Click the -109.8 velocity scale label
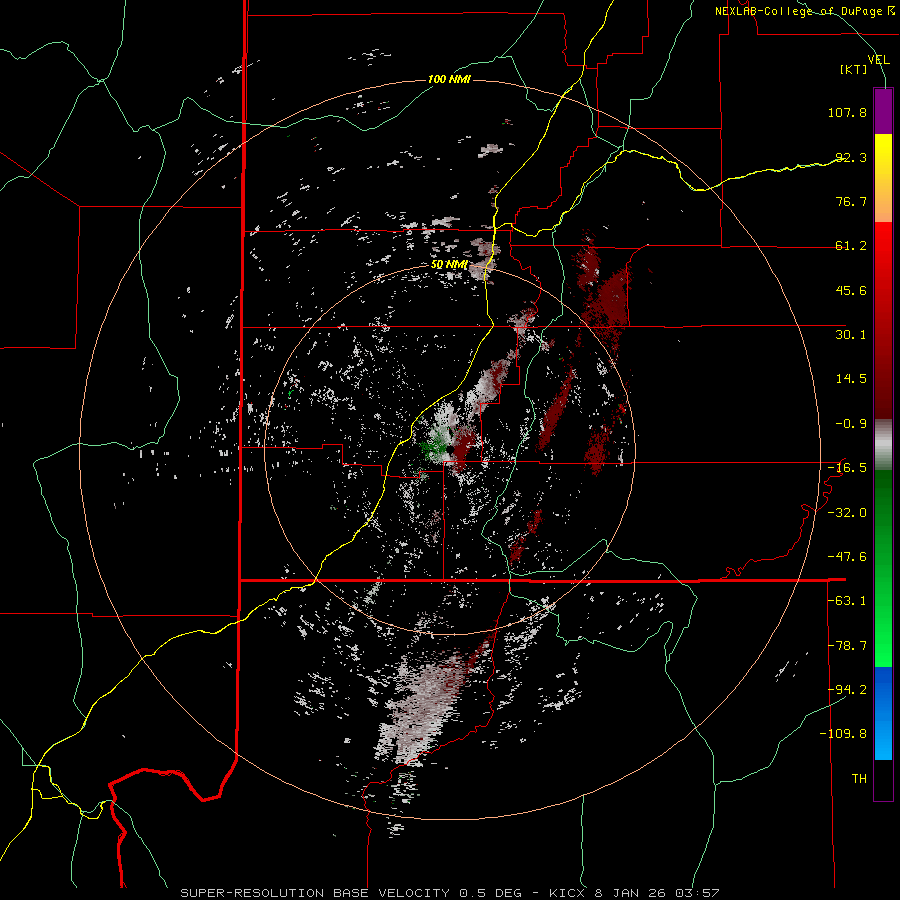The width and height of the screenshot is (900, 900). point(843,734)
